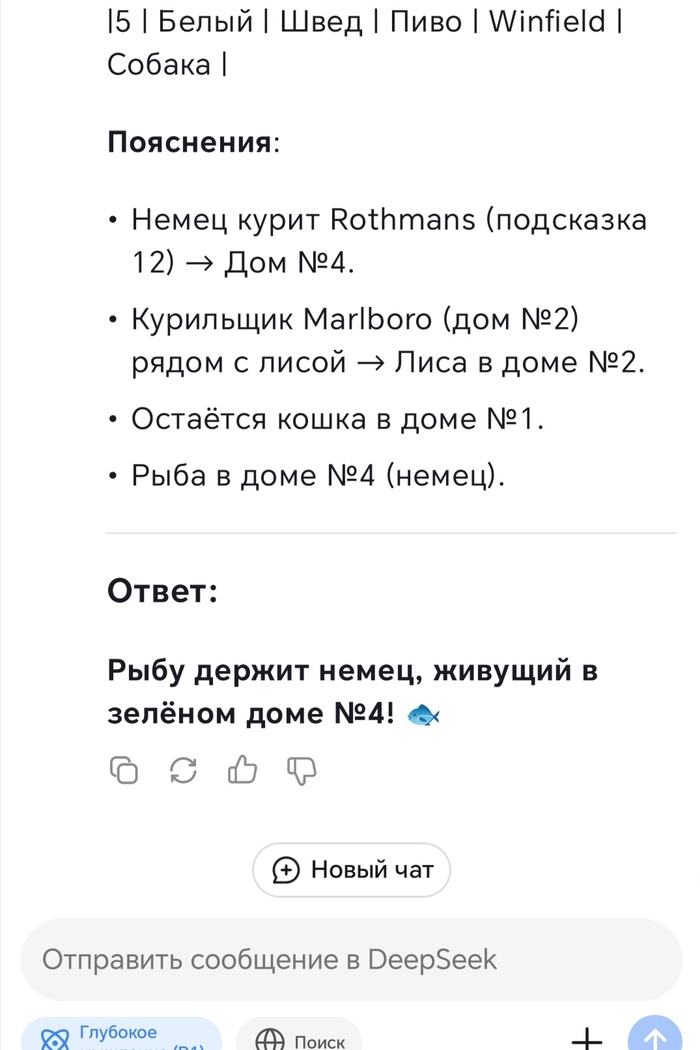Start a new chat with Новый чат
Image resolution: width=700 pixels, height=1050 pixels.
[351, 869]
